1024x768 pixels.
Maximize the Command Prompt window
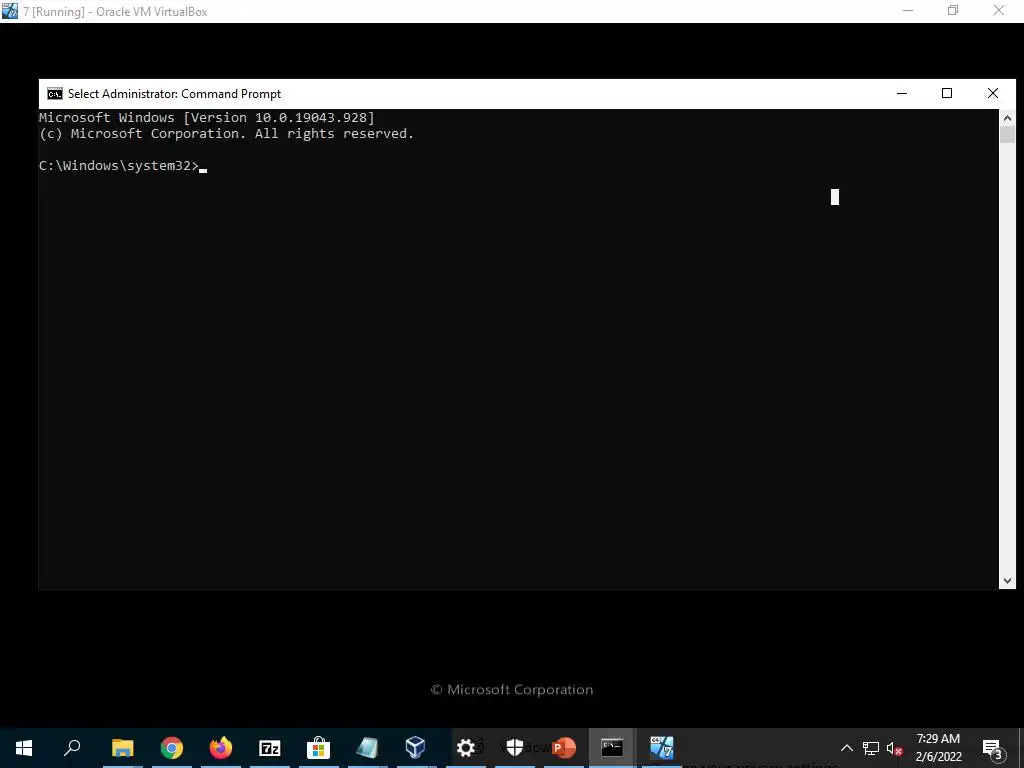click(x=947, y=93)
